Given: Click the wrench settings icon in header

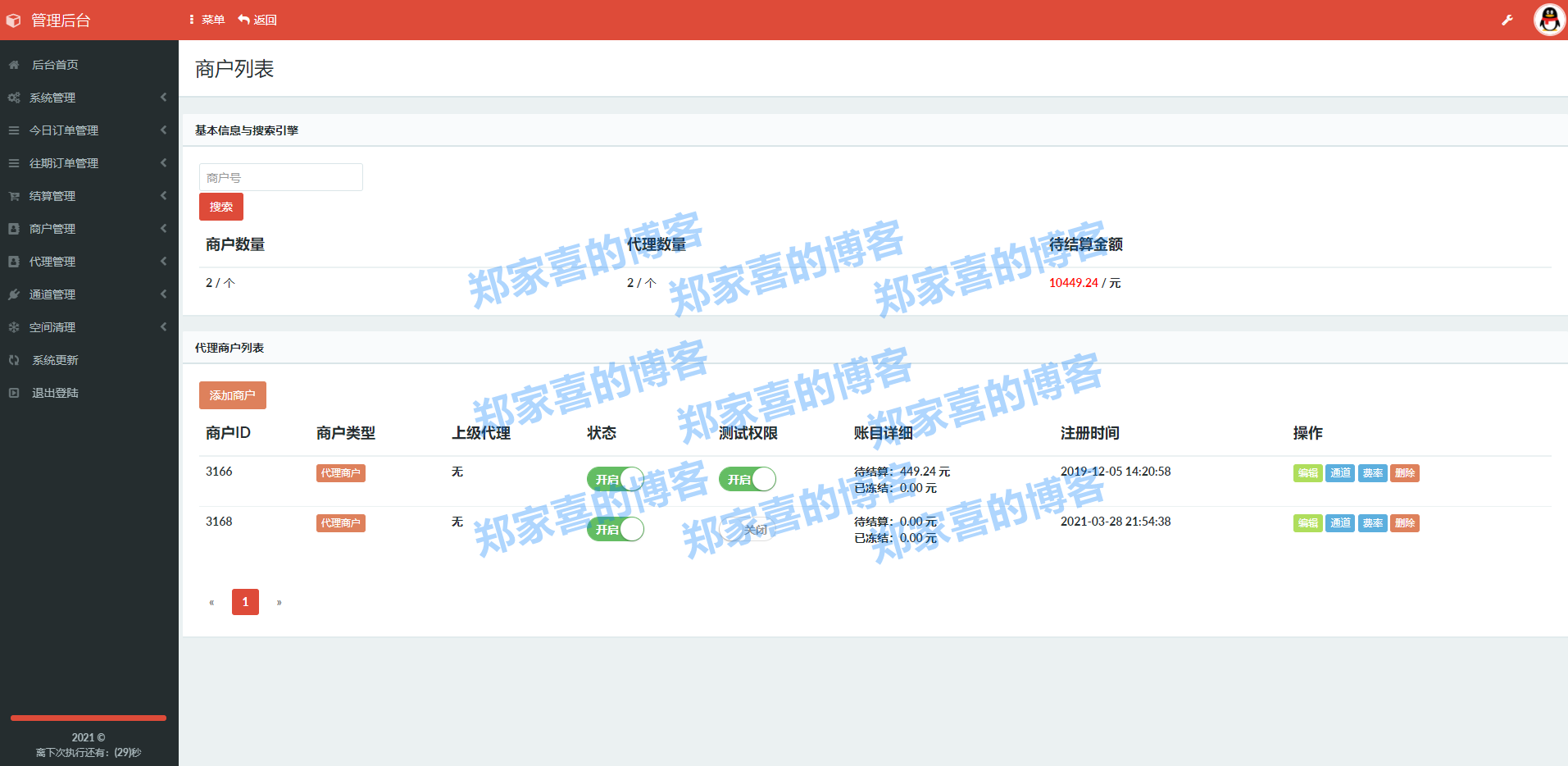Looking at the screenshot, I should click(1507, 20).
